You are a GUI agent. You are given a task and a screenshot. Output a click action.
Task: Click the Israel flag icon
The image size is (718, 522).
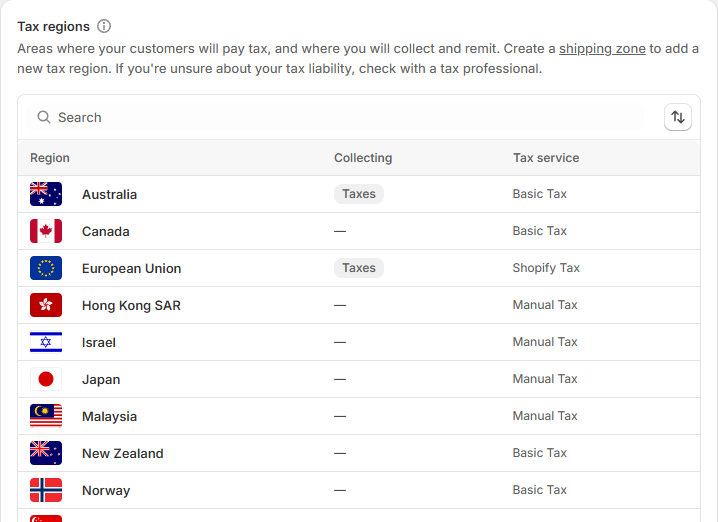pyautogui.click(x=46, y=343)
